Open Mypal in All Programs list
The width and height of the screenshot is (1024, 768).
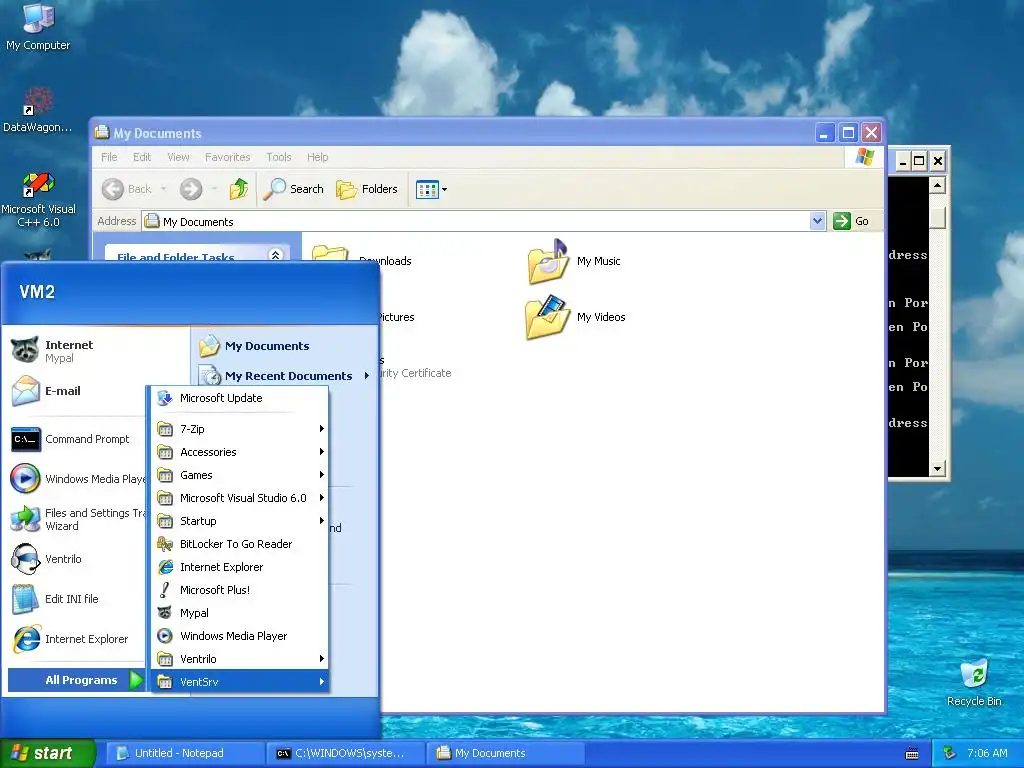(x=240, y=613)
